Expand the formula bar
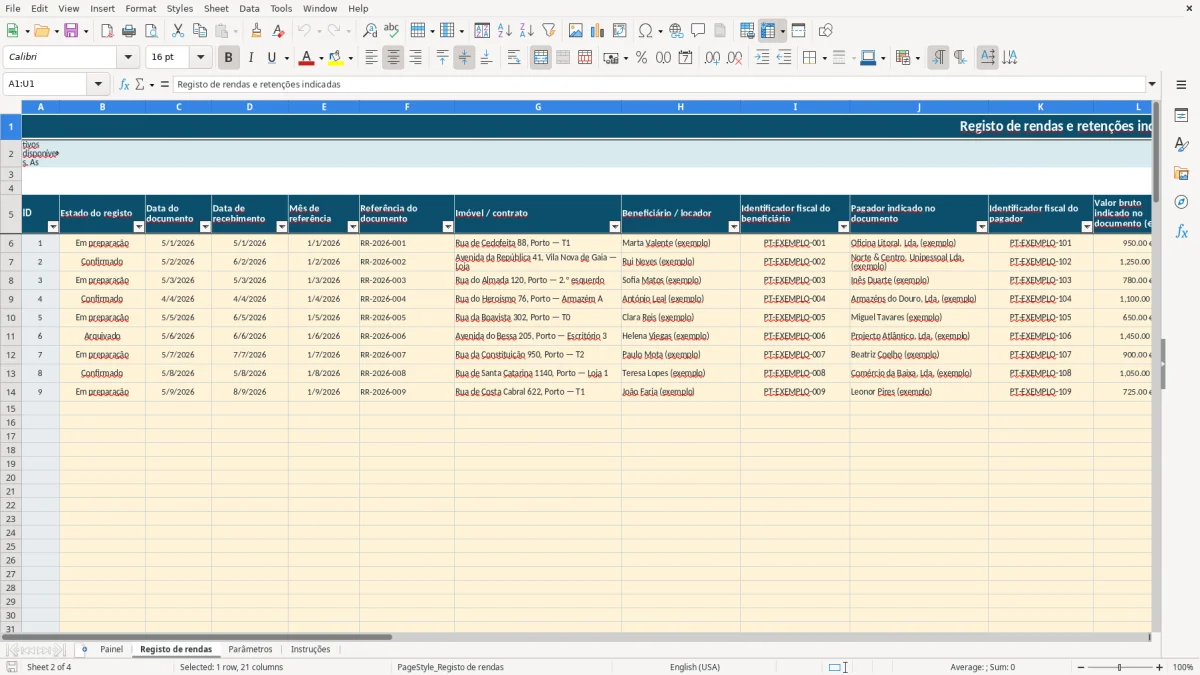The image size is (1200, 675). 1152,84
